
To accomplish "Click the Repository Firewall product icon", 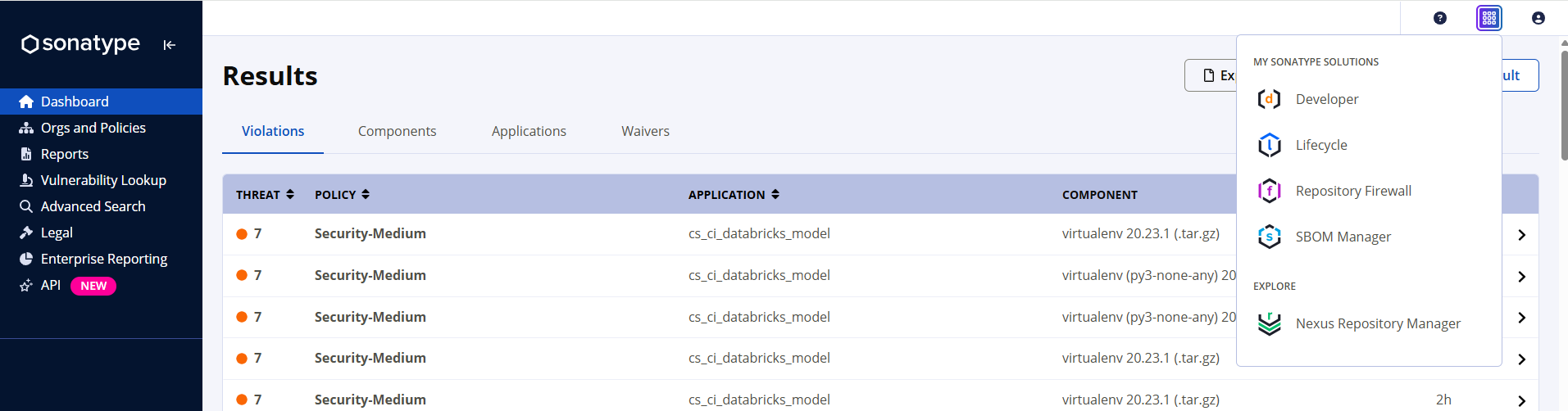I will click(x=1270, y=191).
